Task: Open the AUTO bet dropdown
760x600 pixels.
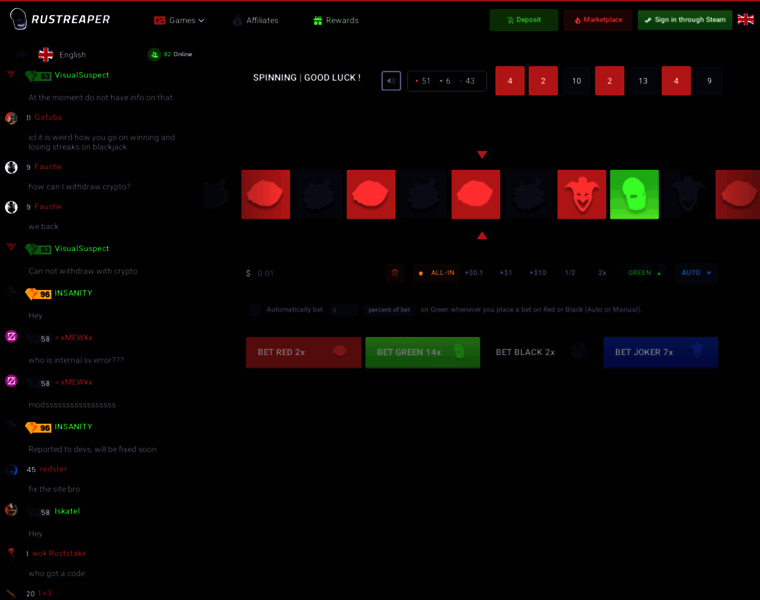Action: coord(697,273)
